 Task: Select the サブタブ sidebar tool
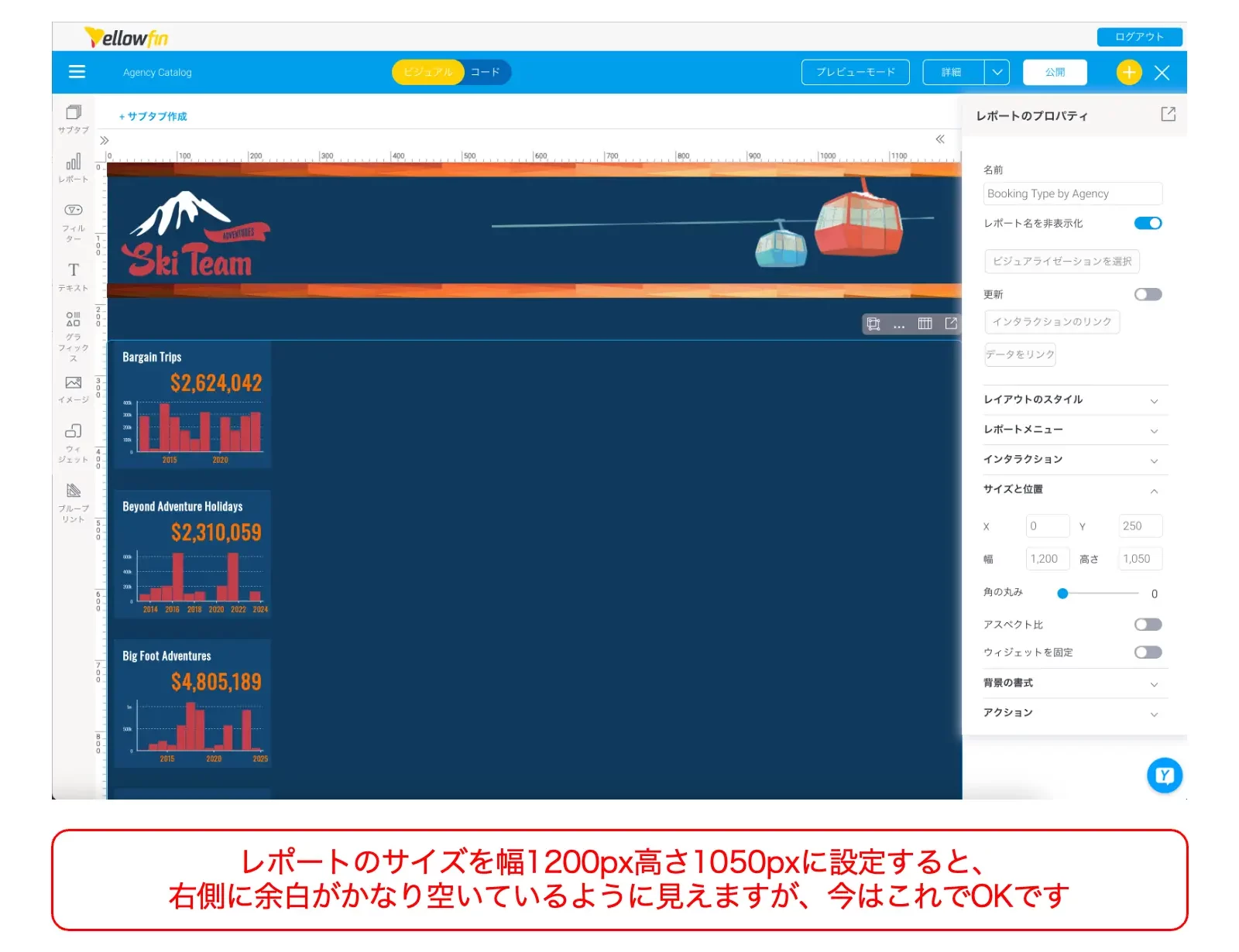point(74,118)
